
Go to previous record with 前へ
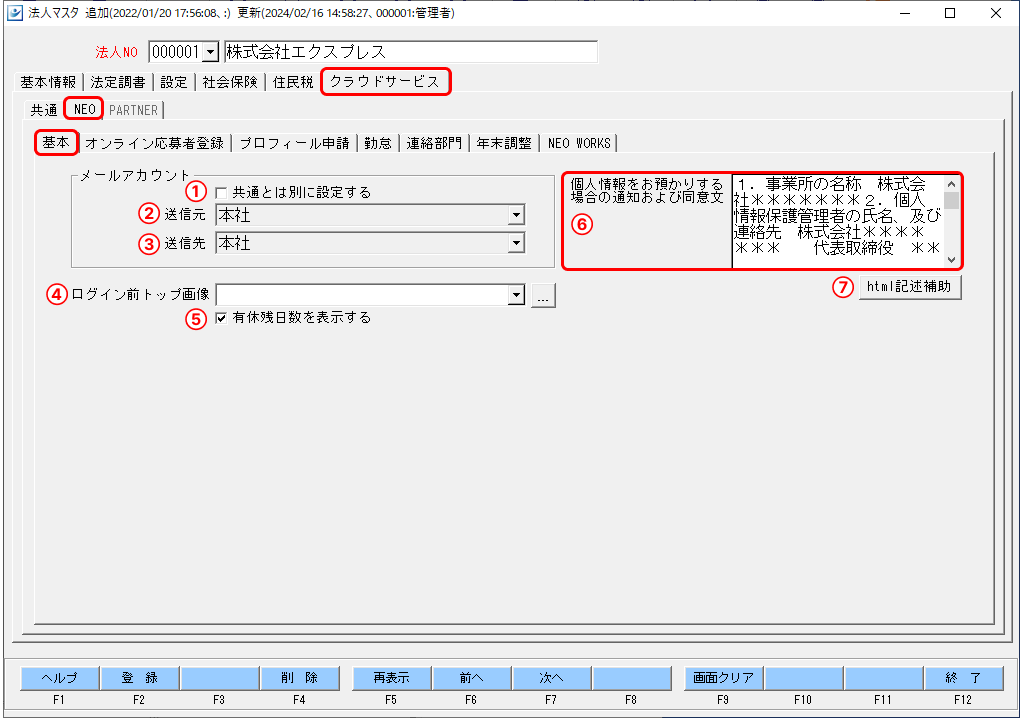click(x=472, y=678)
